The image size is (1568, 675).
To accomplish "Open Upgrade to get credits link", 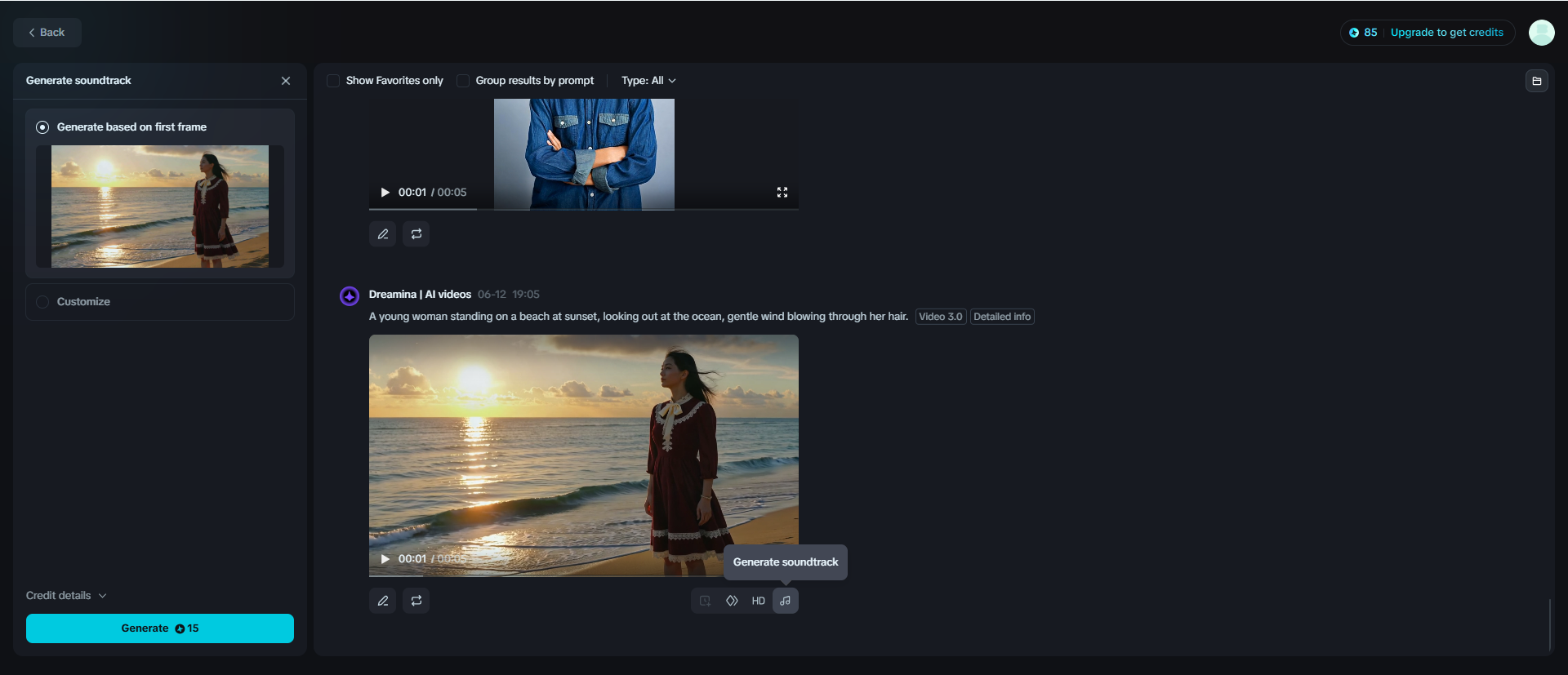I will (1447, 33).
